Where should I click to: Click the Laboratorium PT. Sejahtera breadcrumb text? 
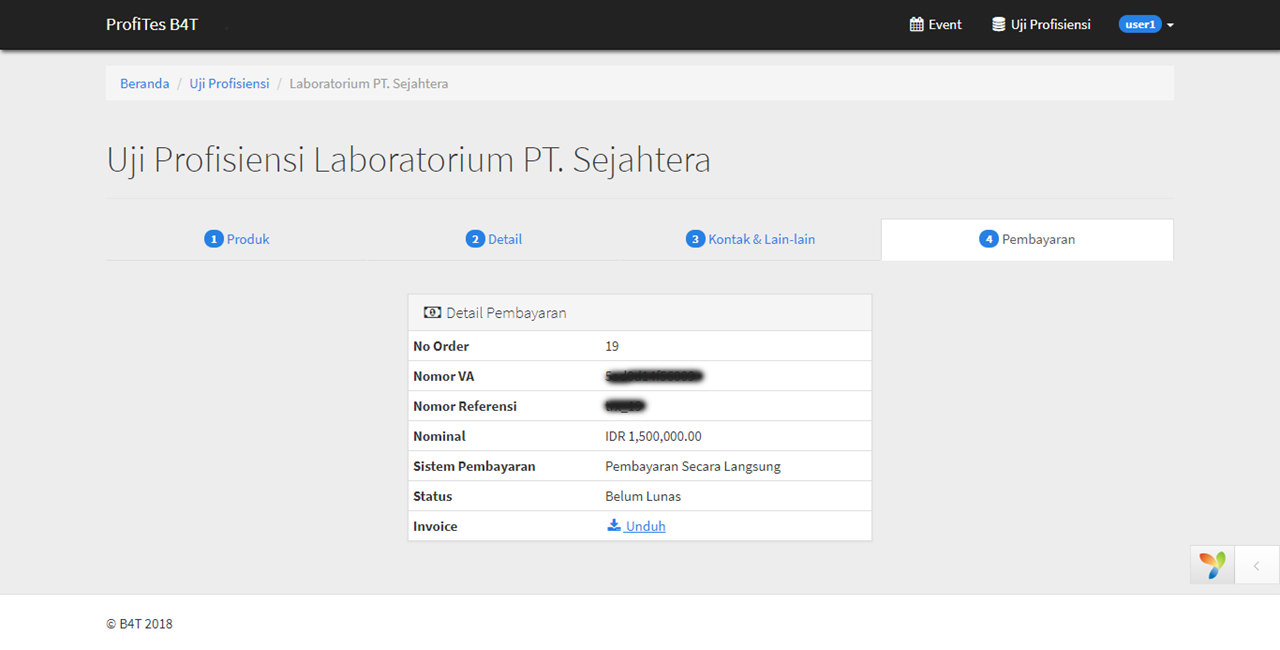coord(368,84)
